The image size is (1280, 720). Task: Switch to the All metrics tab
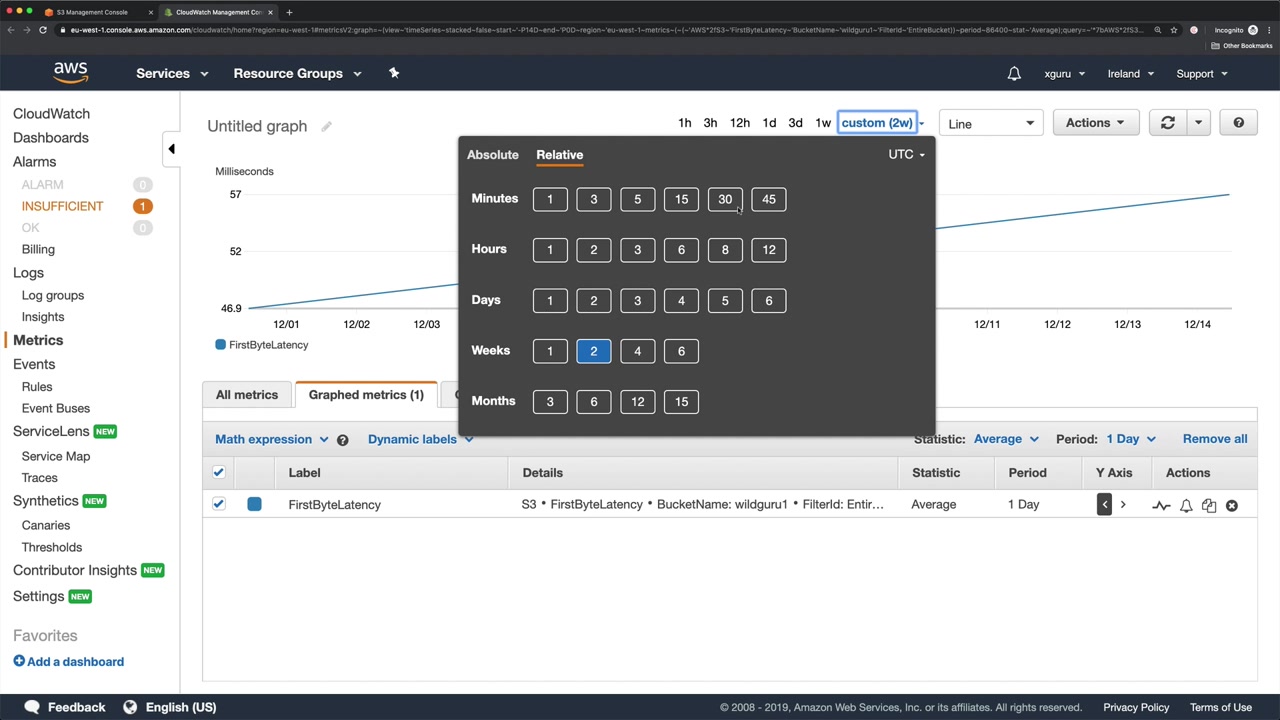pyautogui.click(x=247, y=395)
